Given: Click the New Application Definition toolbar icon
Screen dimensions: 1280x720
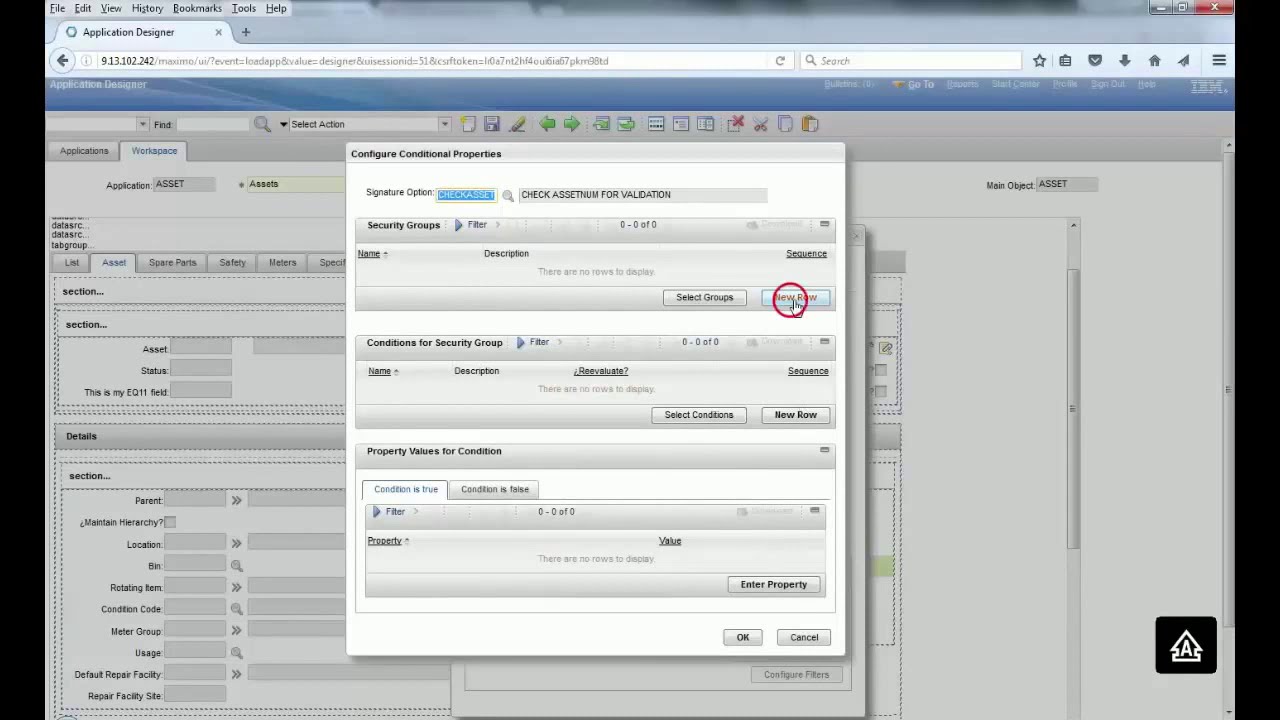Looking at the screenshot, I should pos(468,124).
